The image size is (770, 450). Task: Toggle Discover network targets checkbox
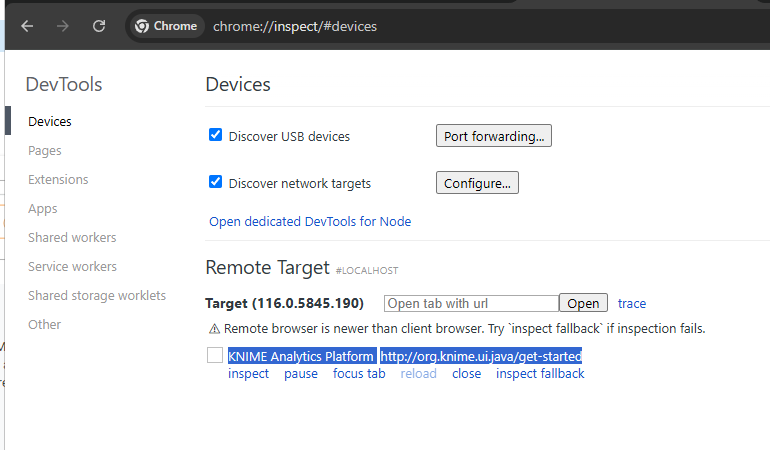click(215, 182)
